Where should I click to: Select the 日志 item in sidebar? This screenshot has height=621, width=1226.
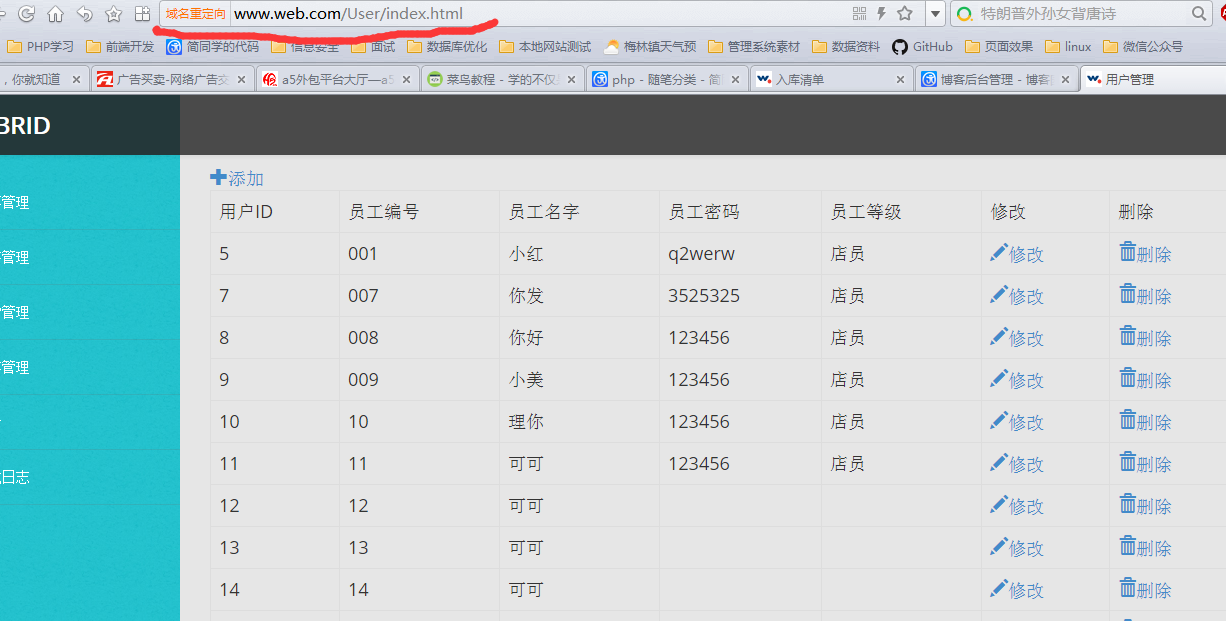15,477
